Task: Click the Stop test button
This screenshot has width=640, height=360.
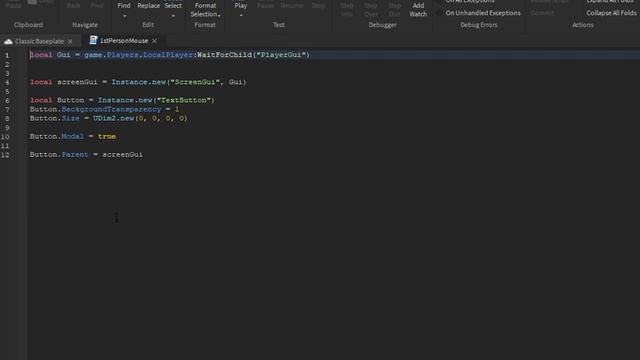Action: tap(318, 6)
